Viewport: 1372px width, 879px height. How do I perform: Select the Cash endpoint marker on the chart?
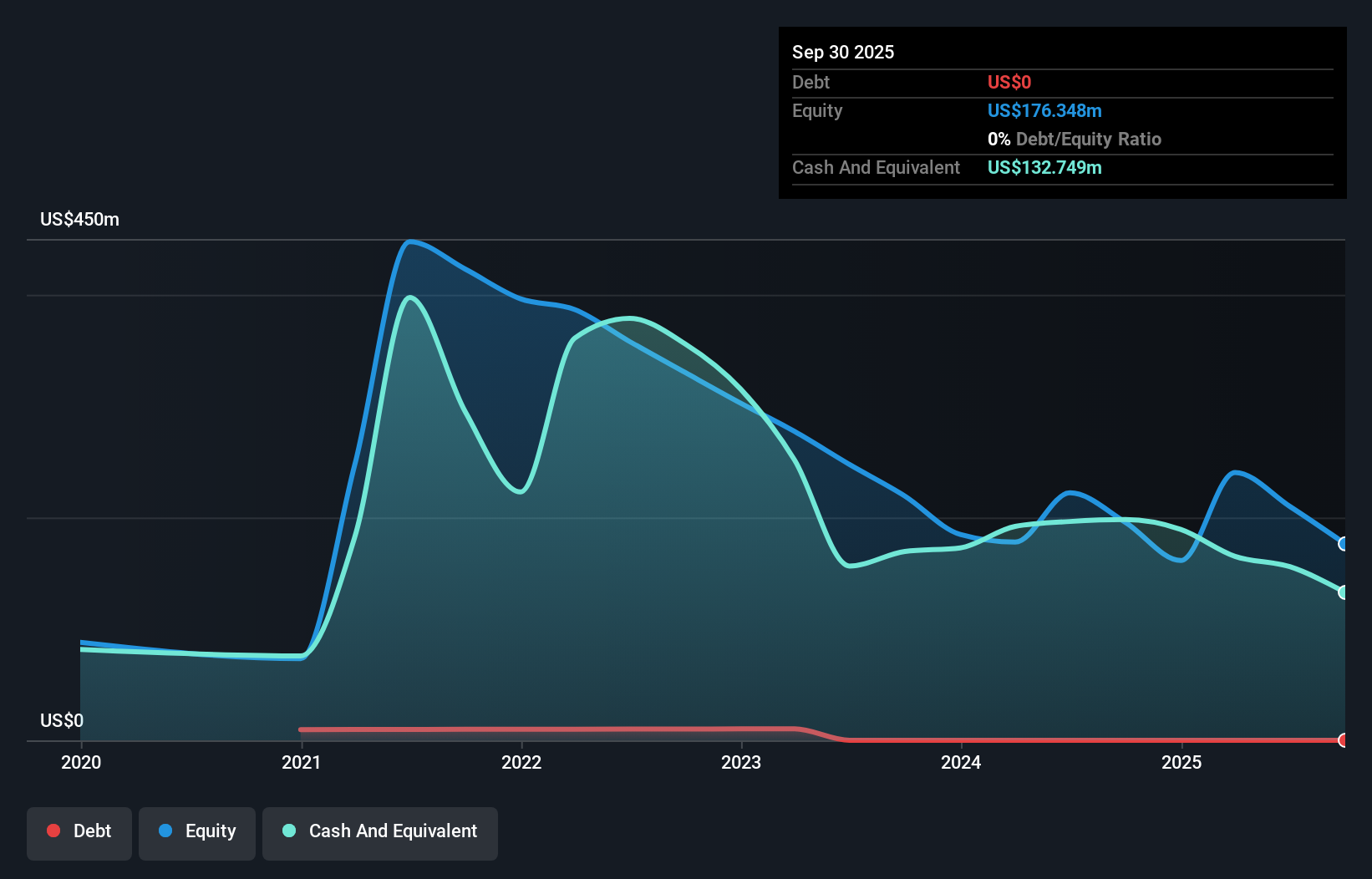(1342, 592)
